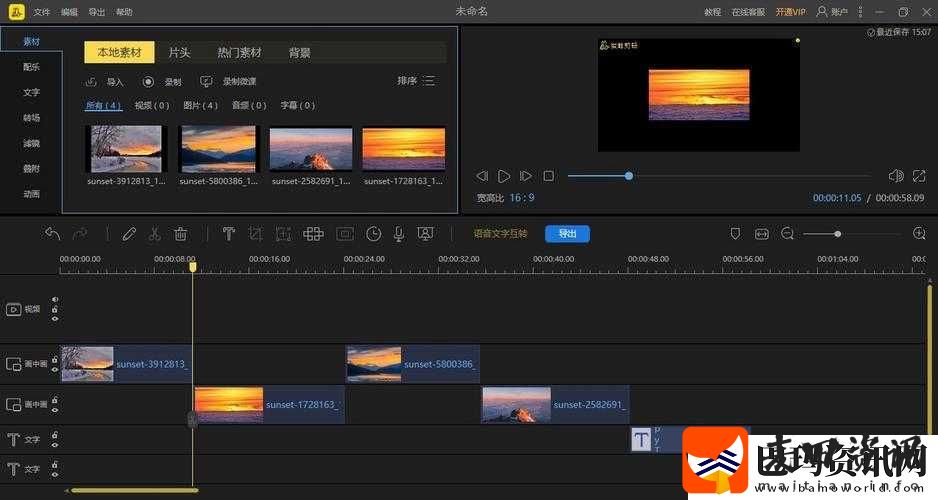
Task: Click the fit-timeline-to-window icon
Action: tap(762, 233)
